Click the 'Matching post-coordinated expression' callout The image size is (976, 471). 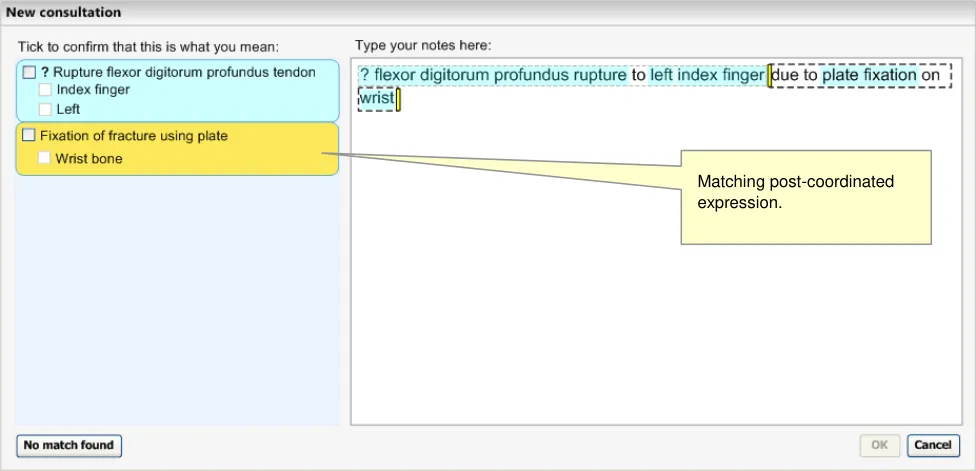pyautogui.click(x=805, y=195)
